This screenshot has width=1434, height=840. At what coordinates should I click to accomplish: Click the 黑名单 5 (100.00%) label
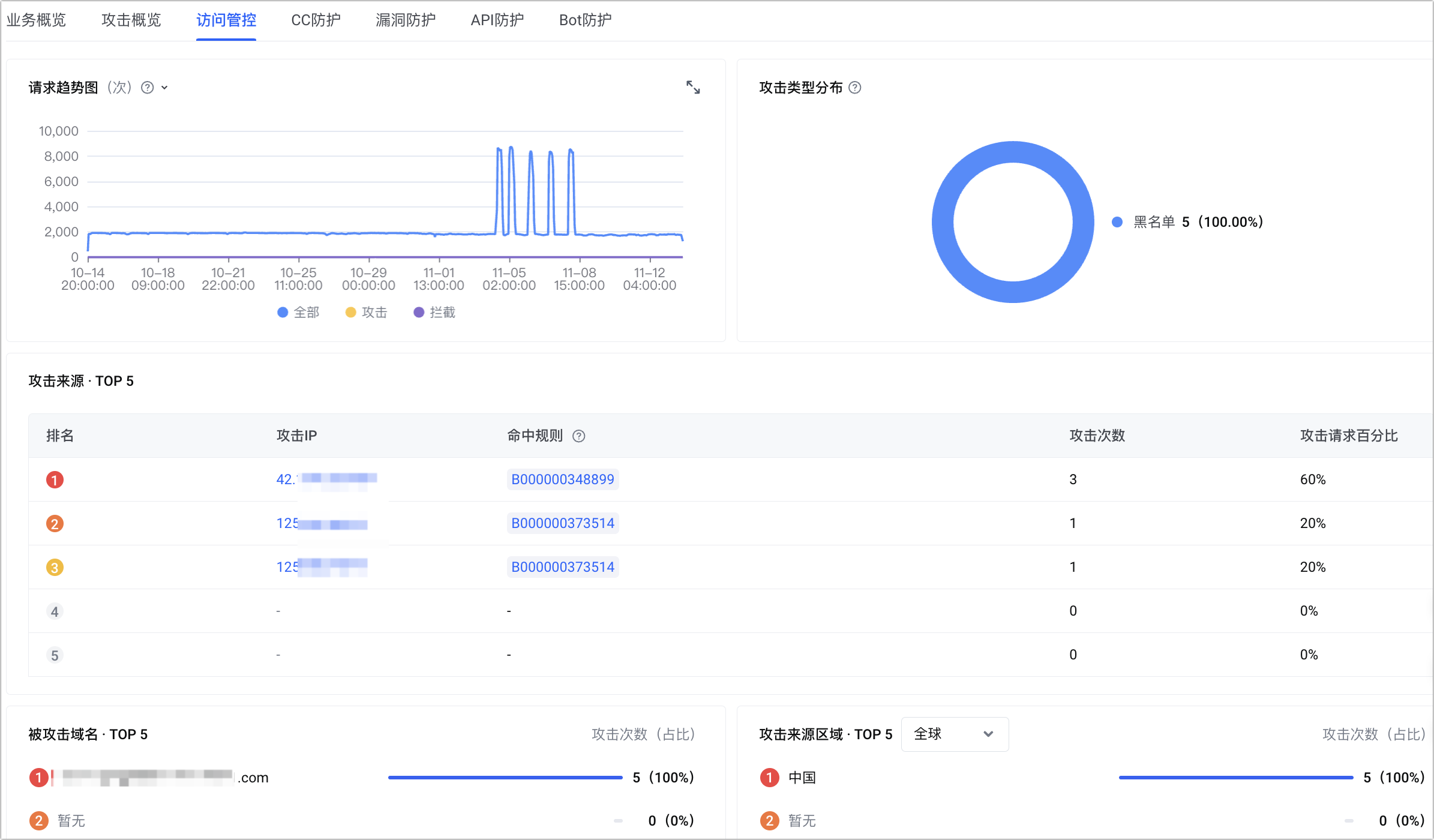click(1198, 222)
